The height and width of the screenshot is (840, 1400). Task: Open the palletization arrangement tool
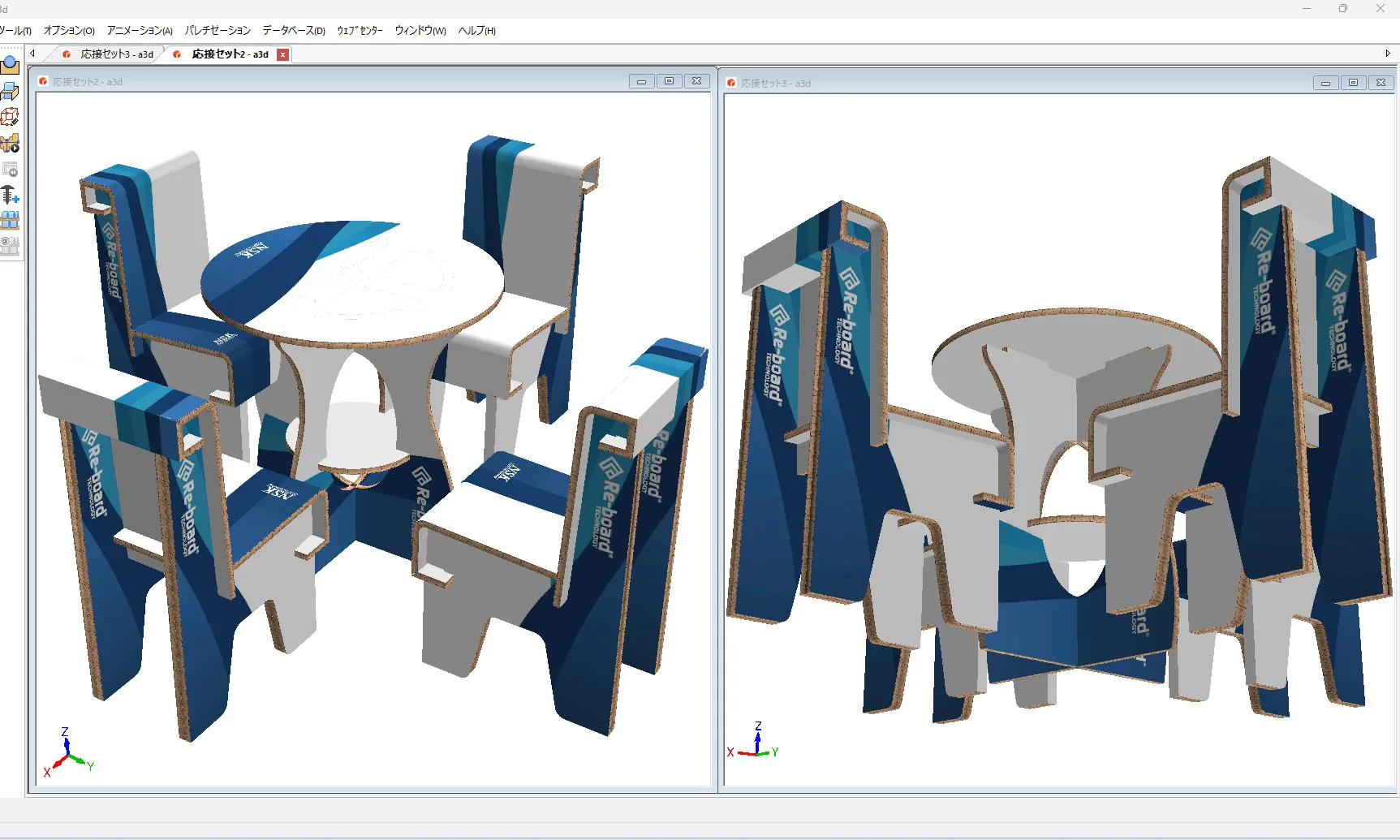pos(11,221)
